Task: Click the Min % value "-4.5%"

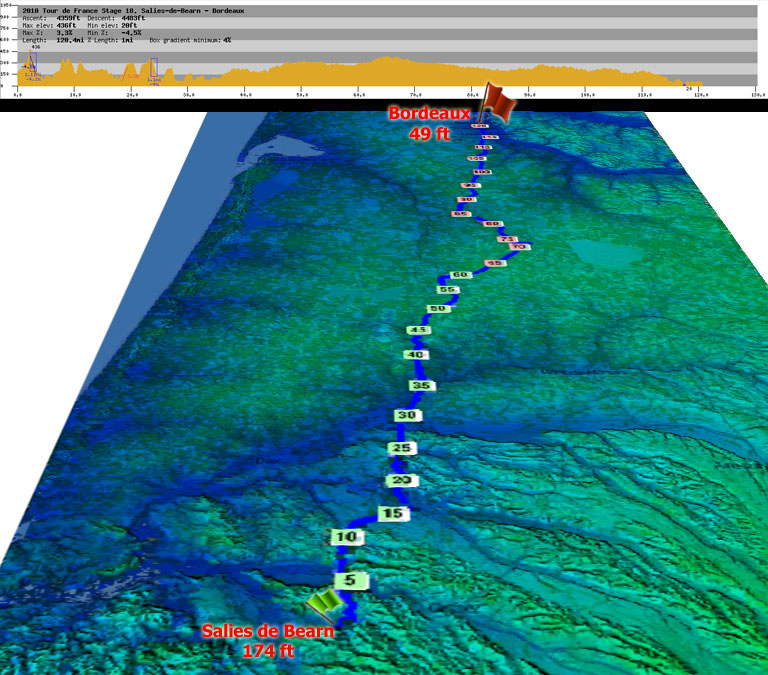Action: [x=131, y=33]
